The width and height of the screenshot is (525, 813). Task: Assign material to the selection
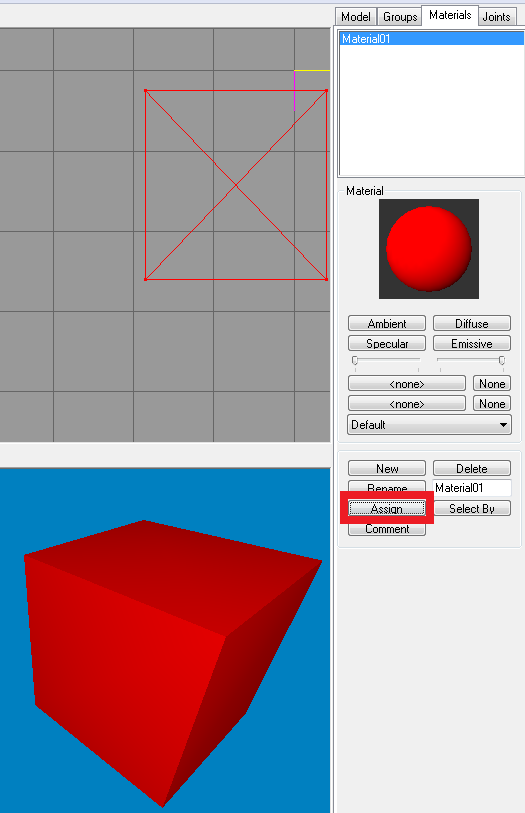tap(387, 508)
